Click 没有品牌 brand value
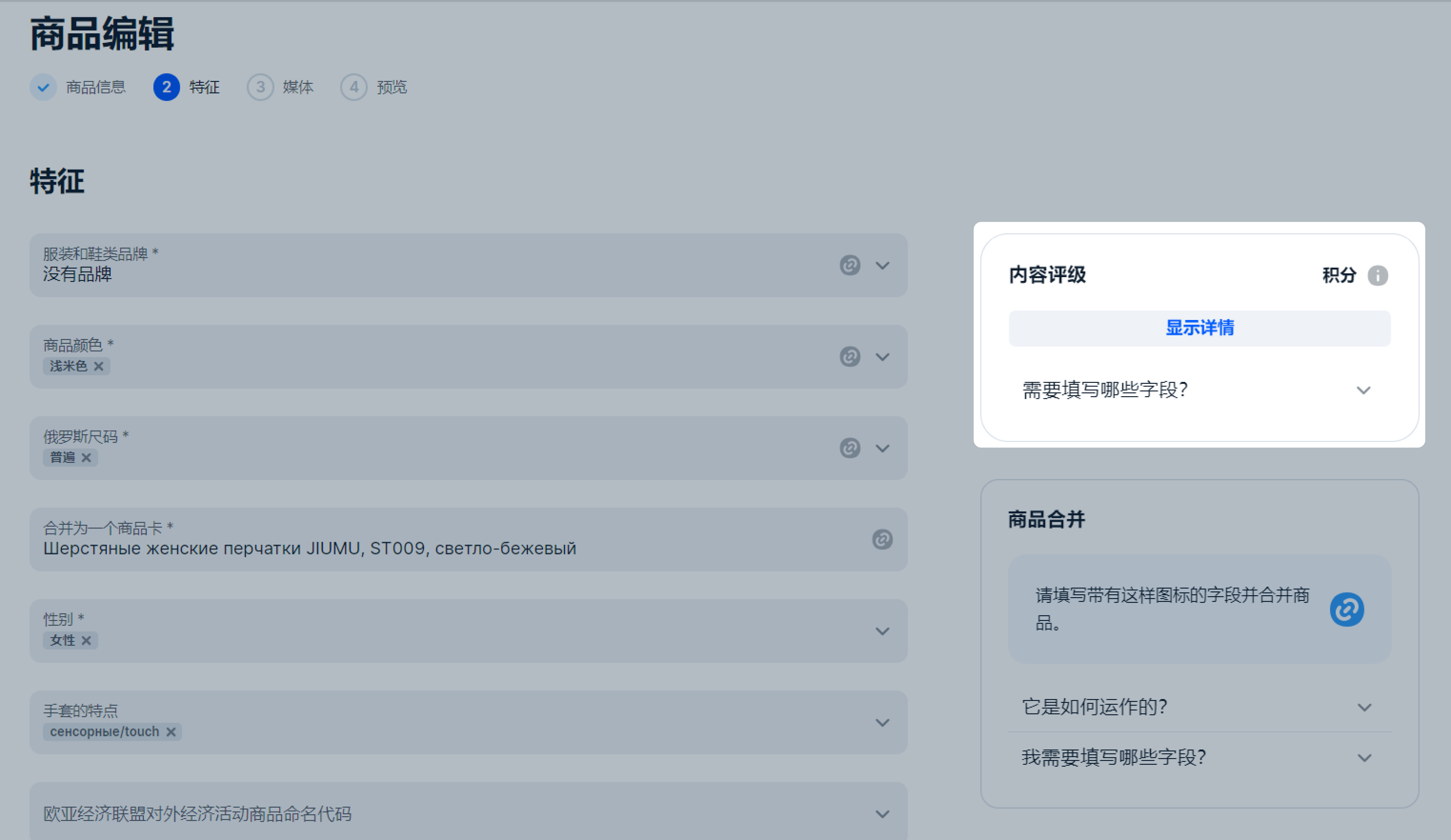 point(78,274)
